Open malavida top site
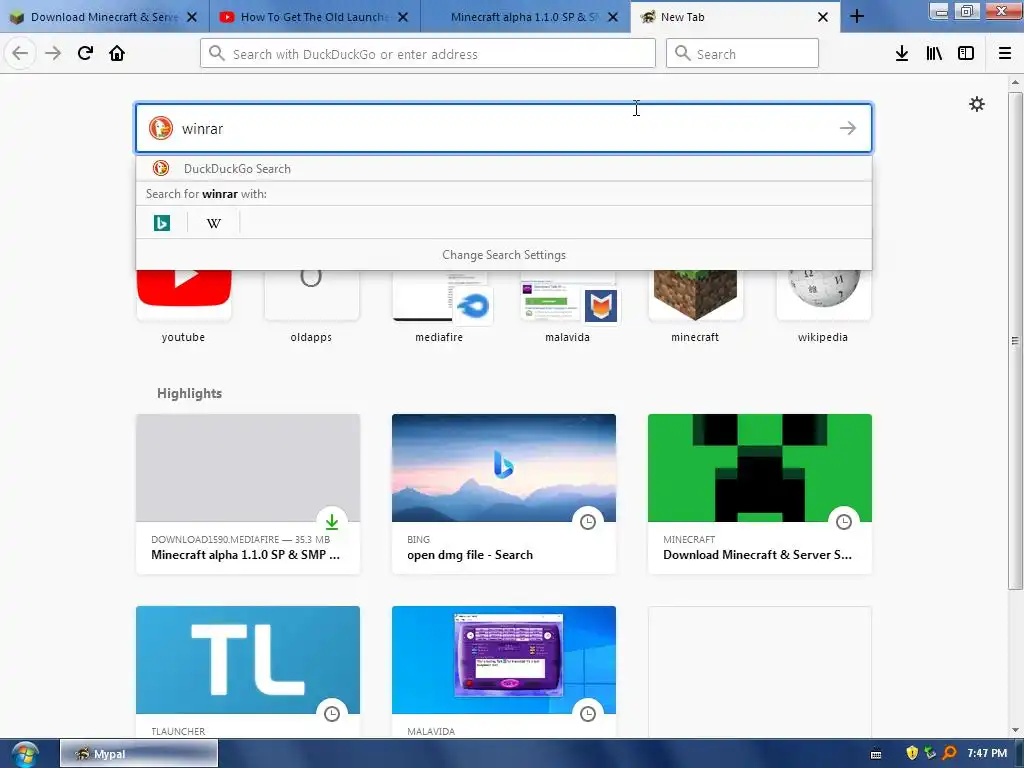This screenshot has width=1024, height=768. click(x=567, y=306)
